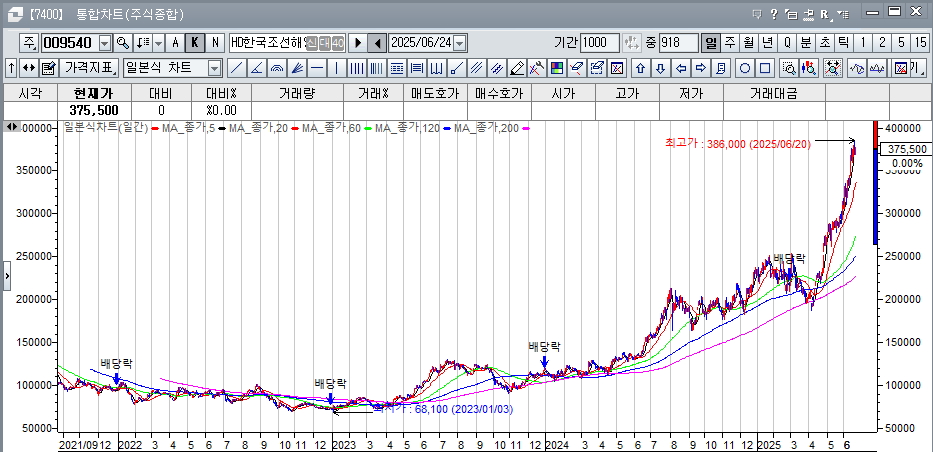Select the horizontal line drawing tool
The width and height of the screenshot is (933, 452).
[317, 68]
